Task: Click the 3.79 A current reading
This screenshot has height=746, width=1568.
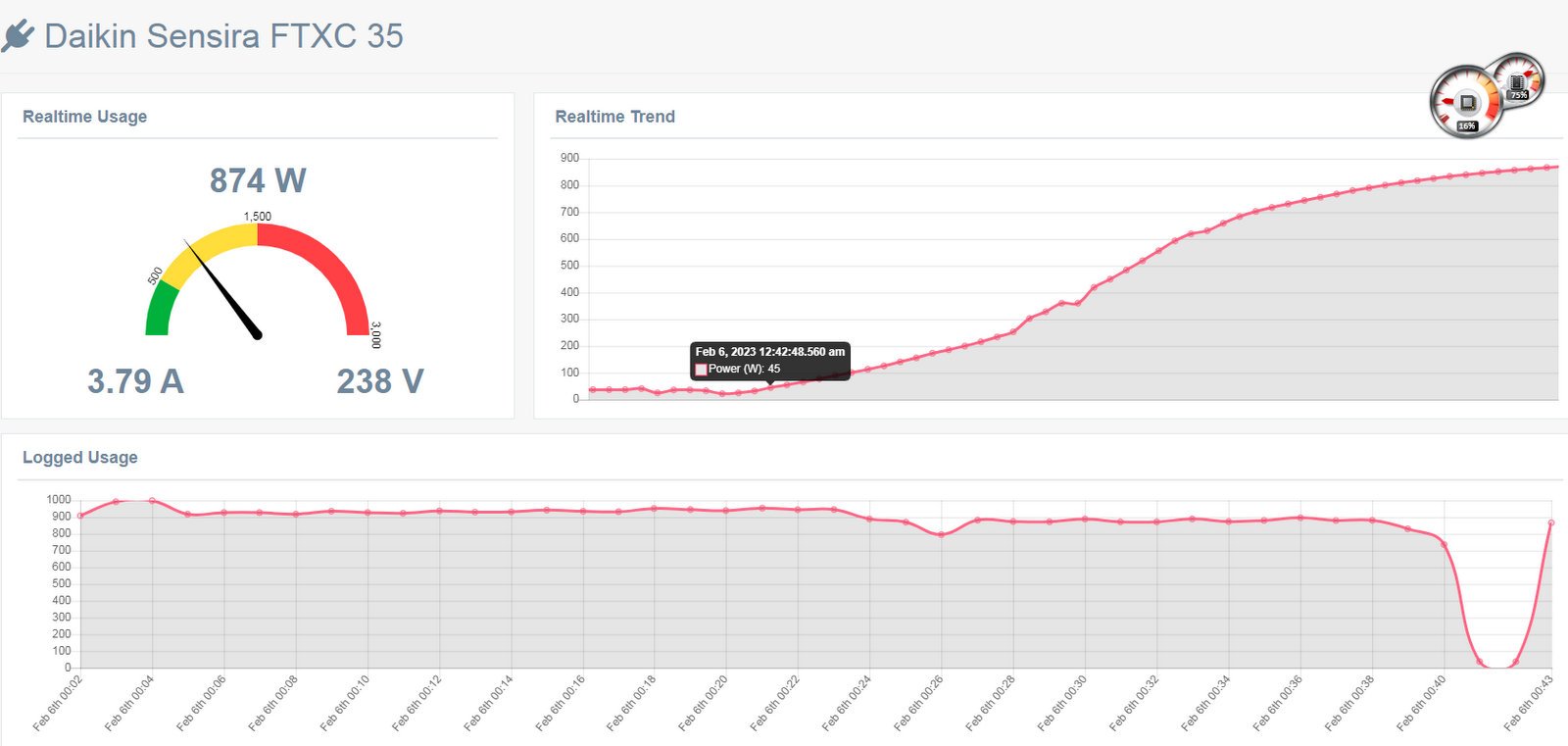Action: click(135, 381)
